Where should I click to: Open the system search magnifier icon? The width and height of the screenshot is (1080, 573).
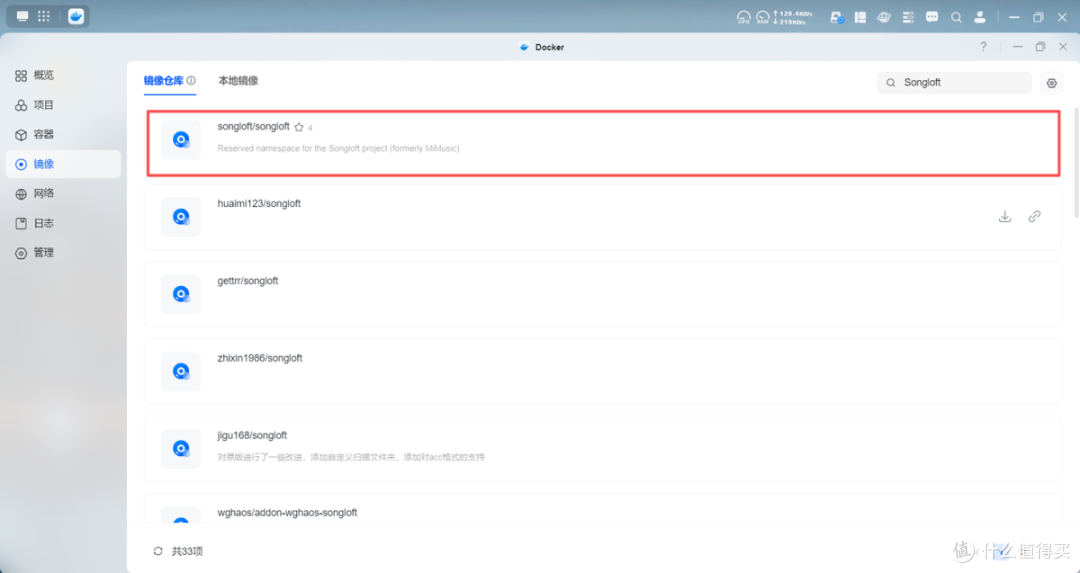click(956, 17)
